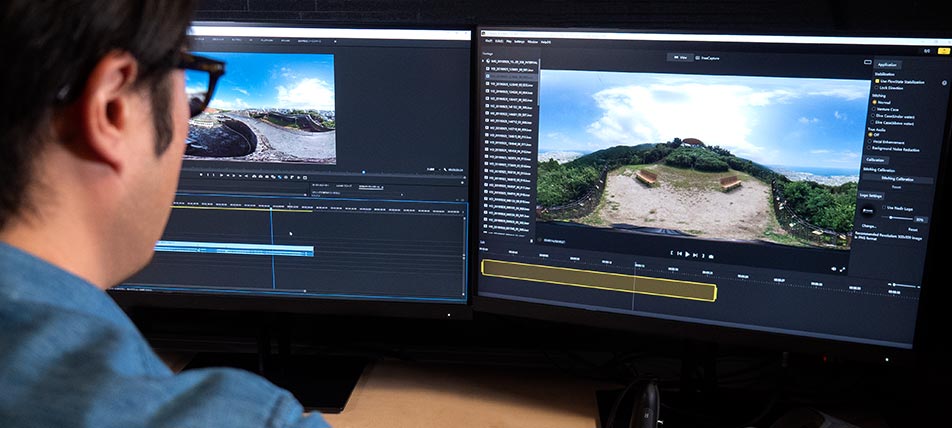This screenshot has width=952, height=428.
Task: Open the Logo Settings section
Action: (871, 195)
